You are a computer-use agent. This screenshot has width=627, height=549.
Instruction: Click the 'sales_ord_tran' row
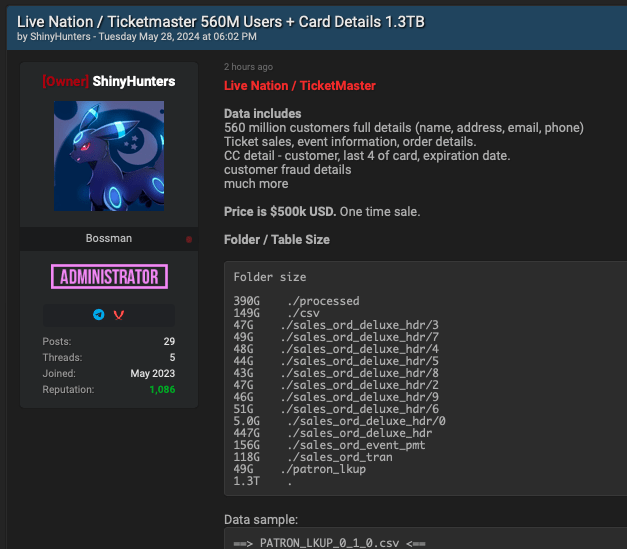[x=313, y=457]
